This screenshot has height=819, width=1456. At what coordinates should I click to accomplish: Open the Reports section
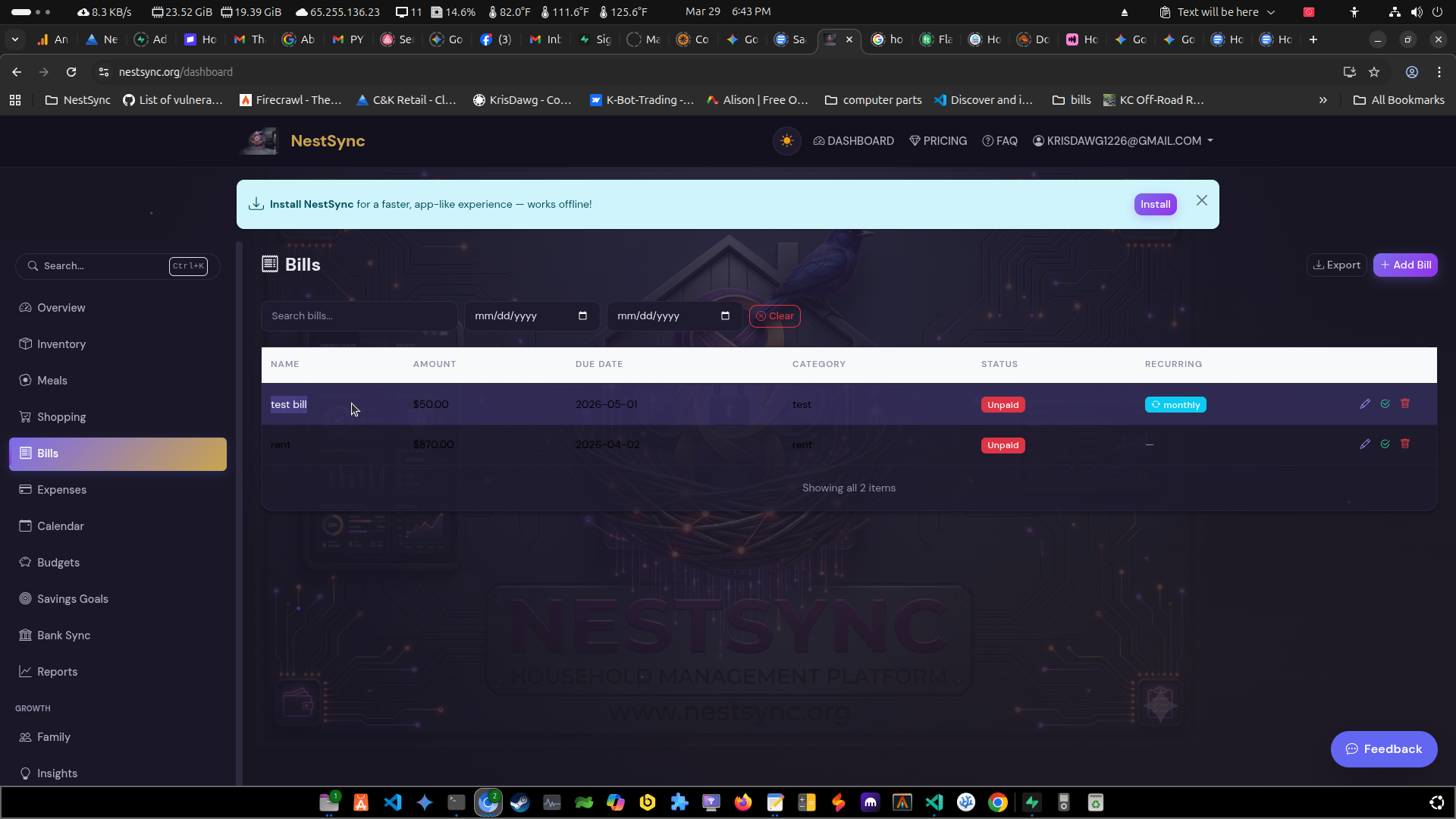[x=57, y=671]
